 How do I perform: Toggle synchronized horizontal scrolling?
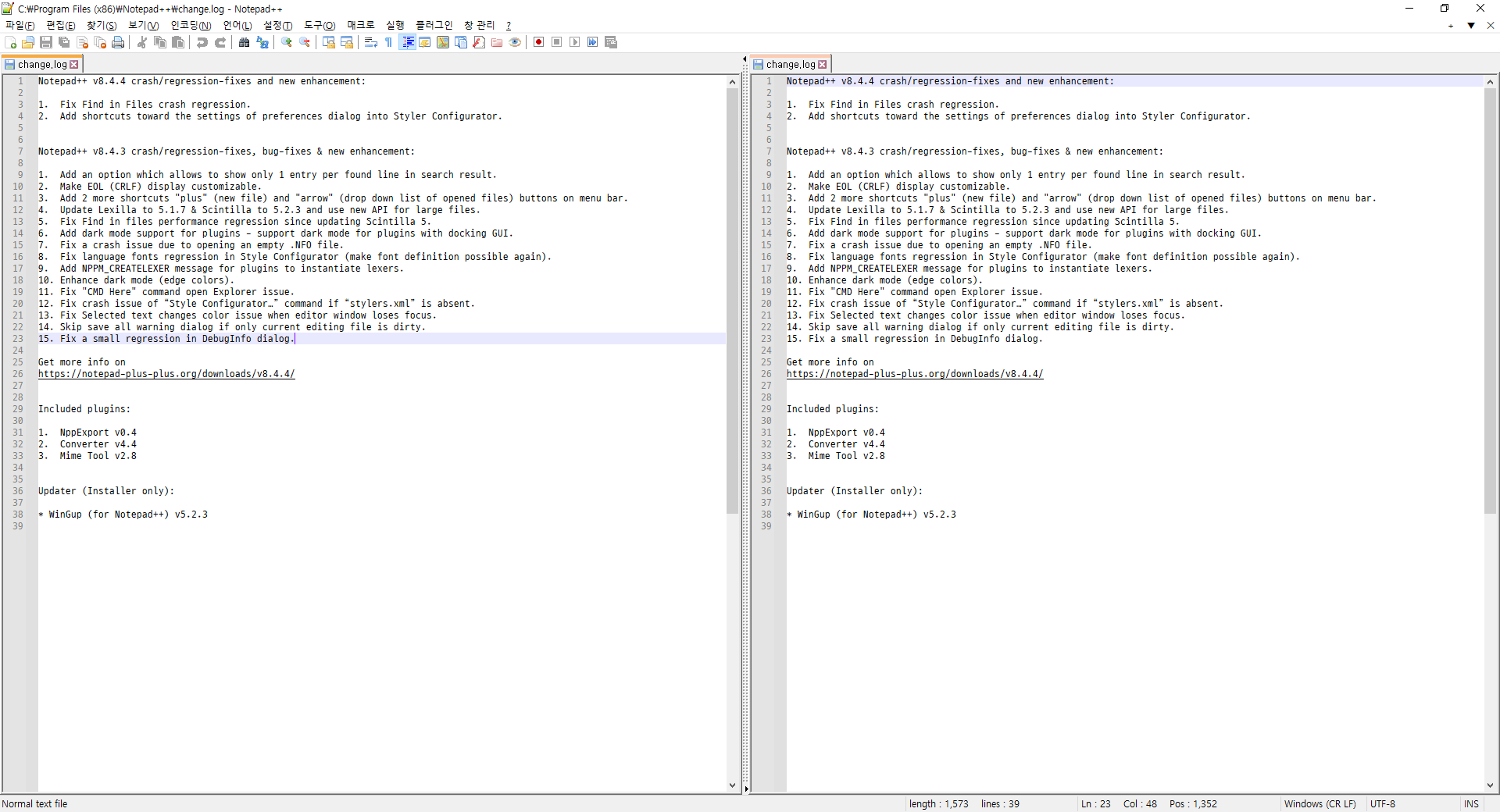(x=347, y=42)
